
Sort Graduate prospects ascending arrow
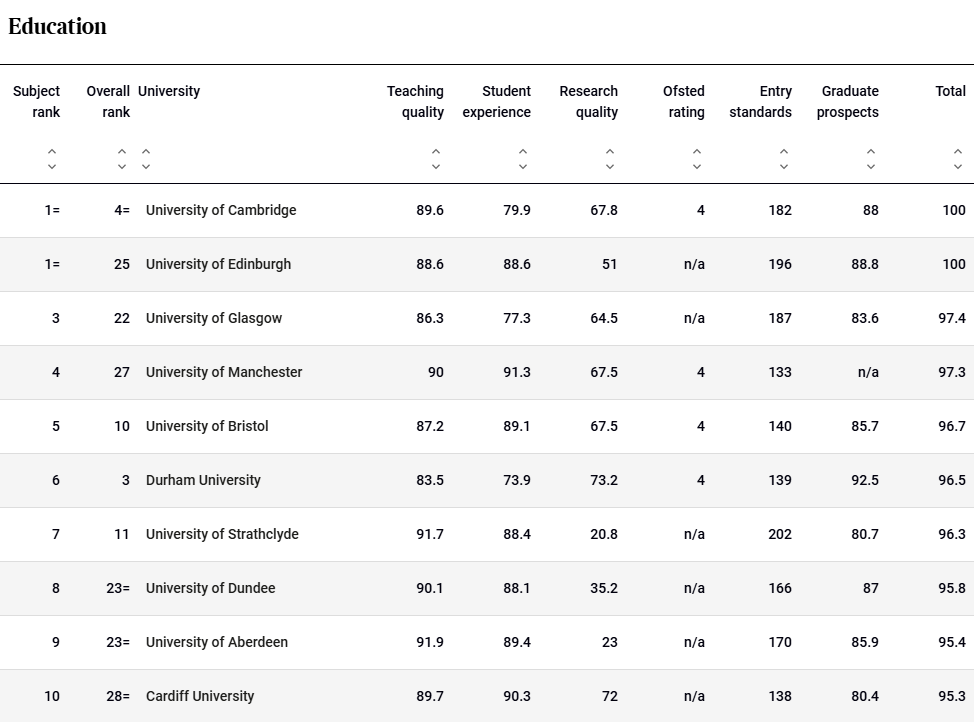pyautogui.click(x=871, y=151)
